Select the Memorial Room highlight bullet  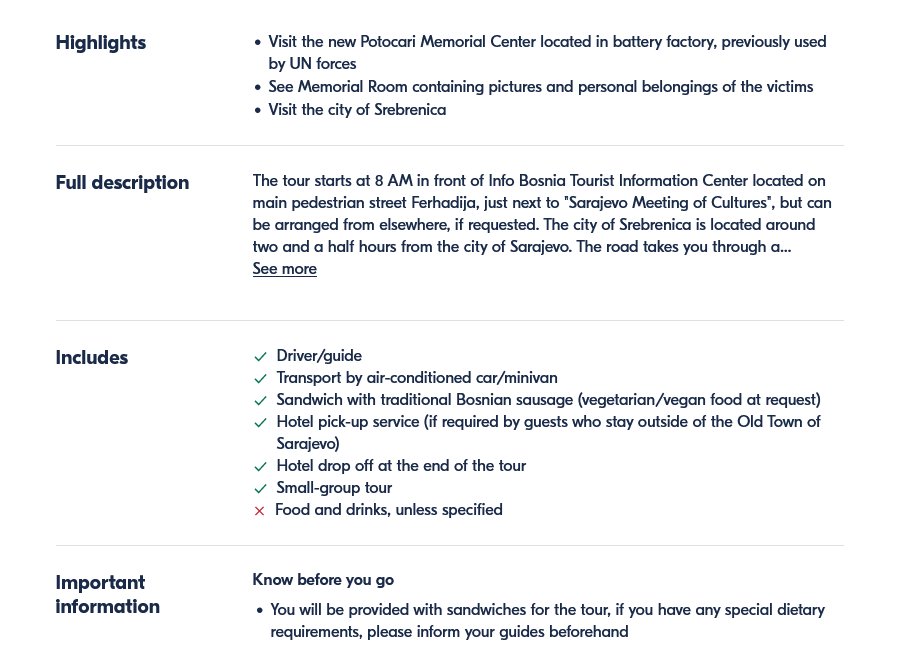540,87
